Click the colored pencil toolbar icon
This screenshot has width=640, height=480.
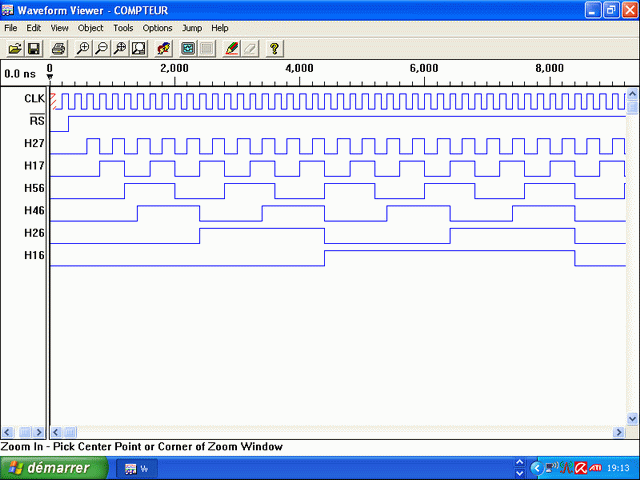pos(232,48)
